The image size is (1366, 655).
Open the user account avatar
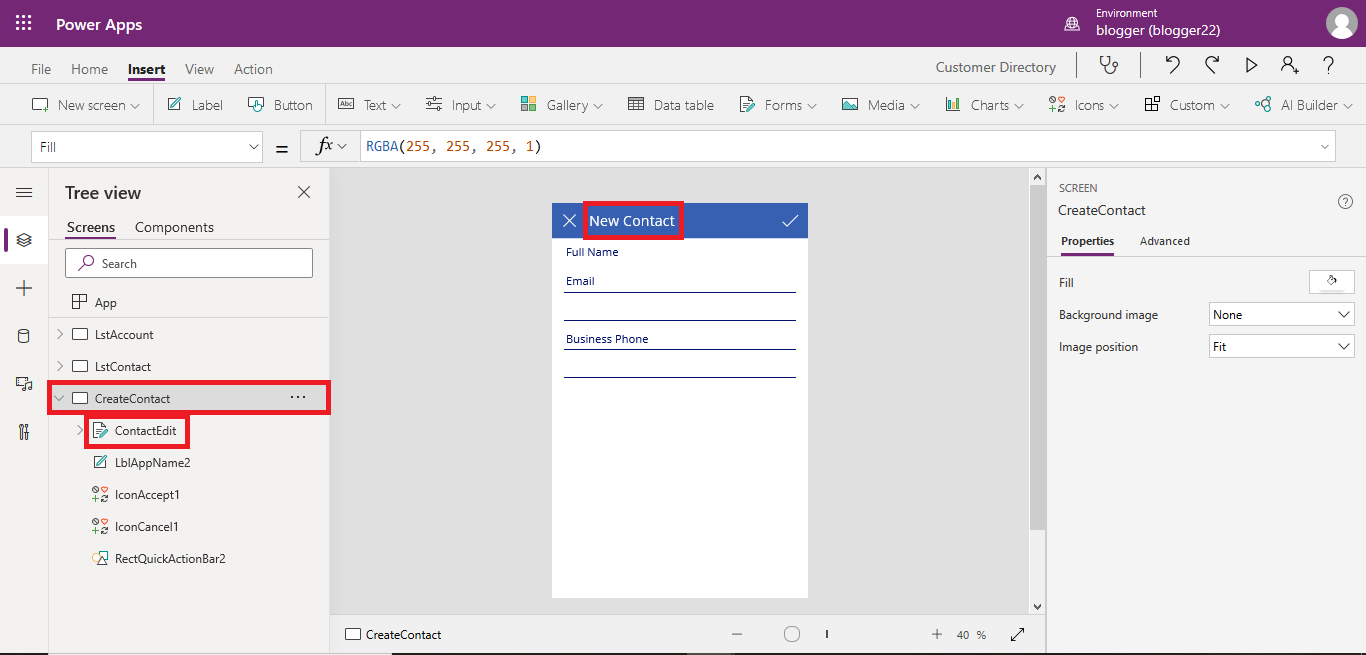click(1342, 23)
